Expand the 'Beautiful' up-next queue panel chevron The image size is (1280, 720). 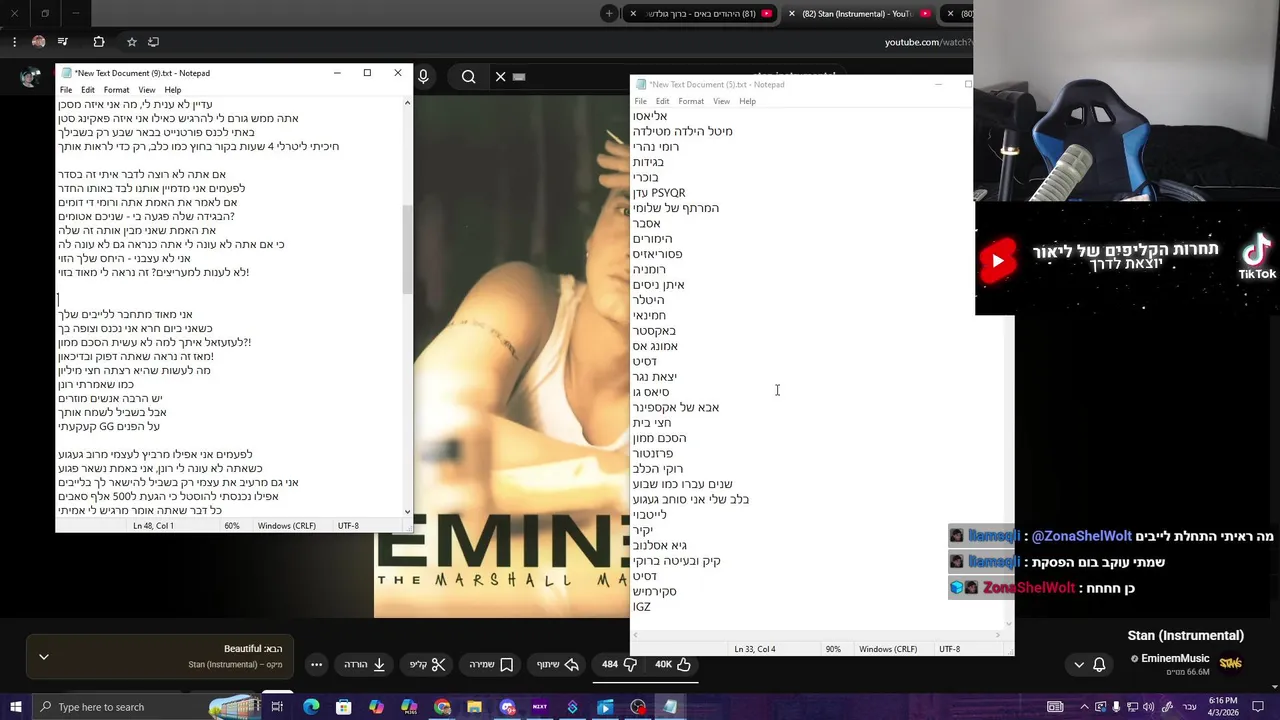(x=44, y=657)
